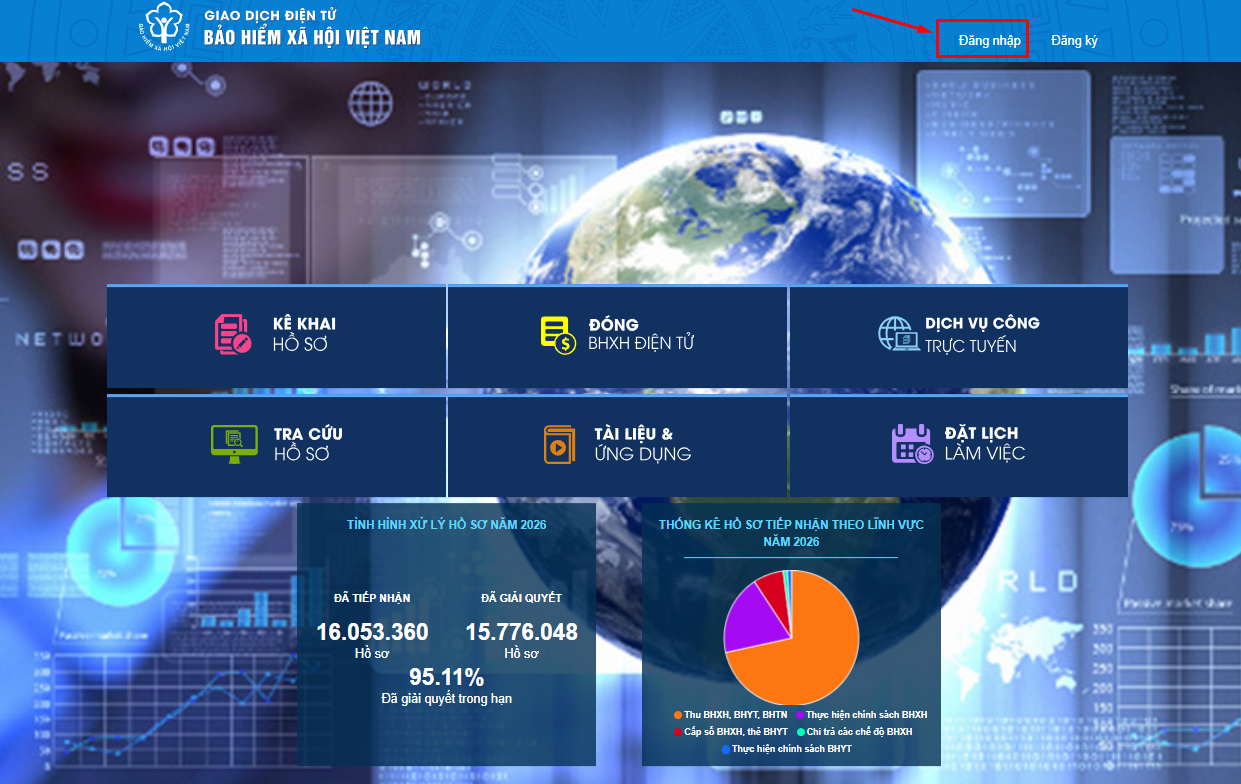Open the Đóng BHXH điện tử tile
1241x784 pixels.
click(618, 336)
